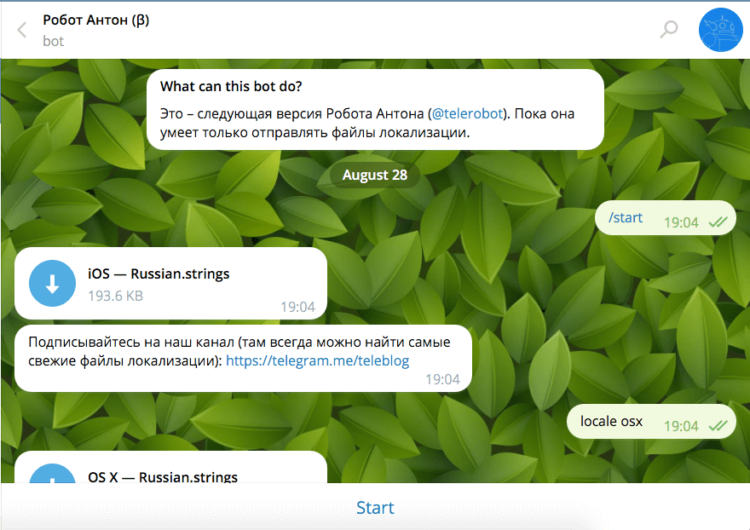The width and height of the screenshot is (750, 530).
Task: Open the robot bot avatar profile picture
Action: [720, 30]
